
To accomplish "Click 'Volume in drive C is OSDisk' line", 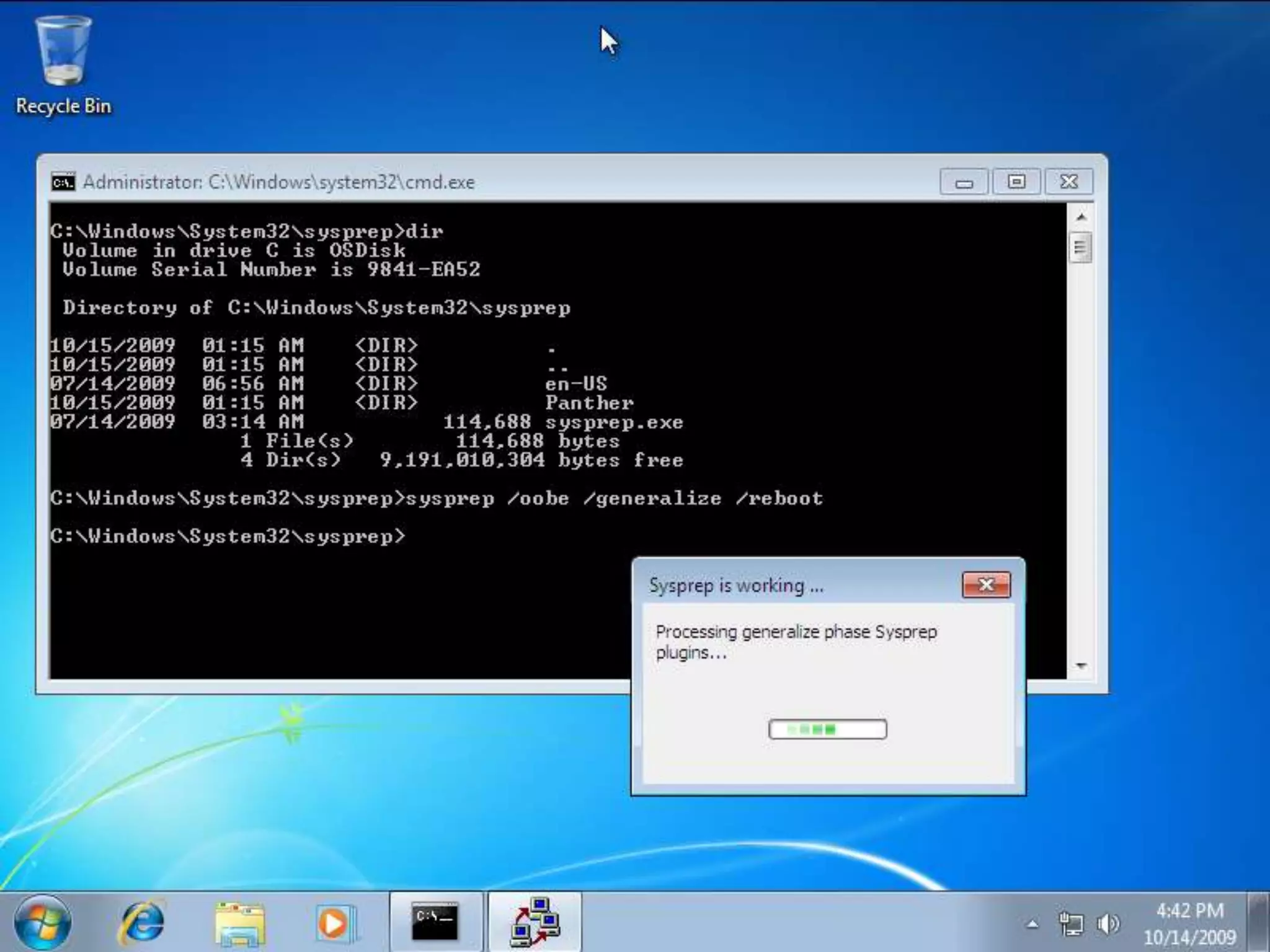I will [234, 250].
